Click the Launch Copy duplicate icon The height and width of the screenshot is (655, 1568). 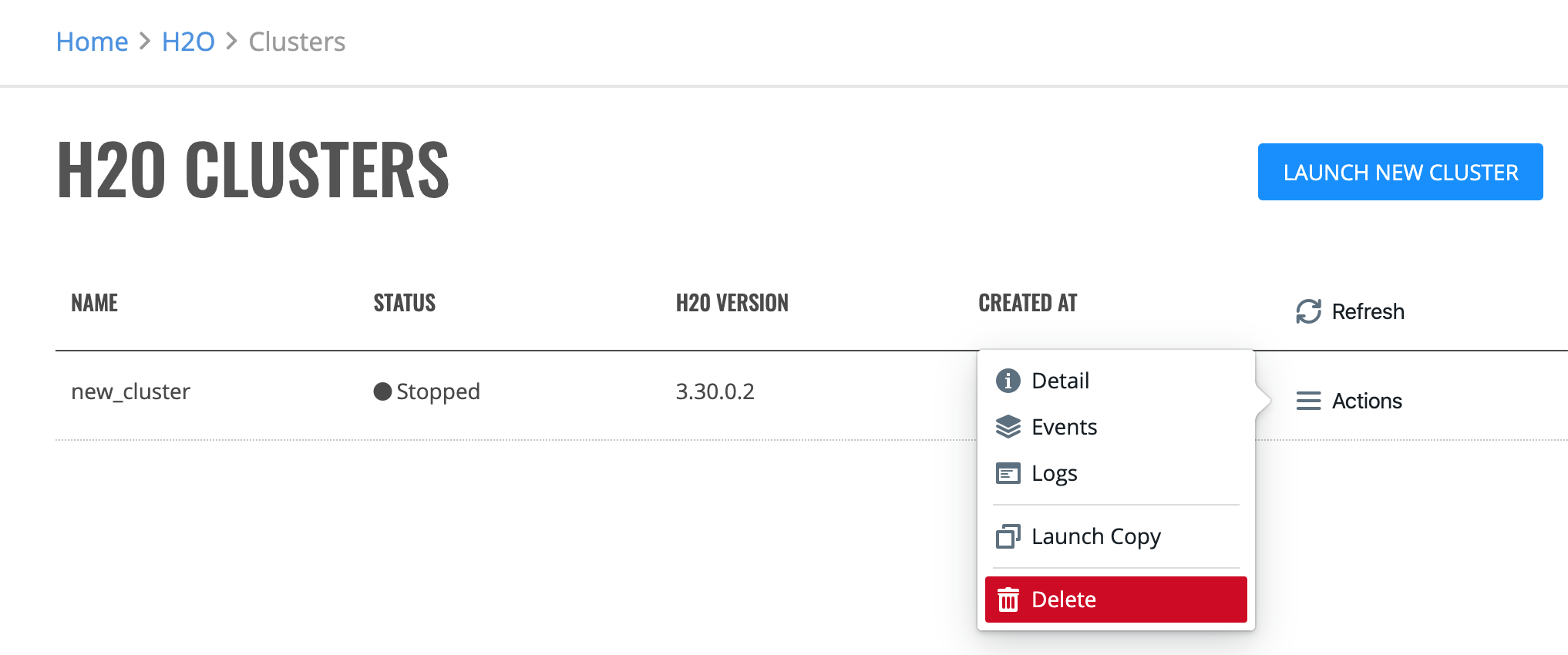[1008, 536]
